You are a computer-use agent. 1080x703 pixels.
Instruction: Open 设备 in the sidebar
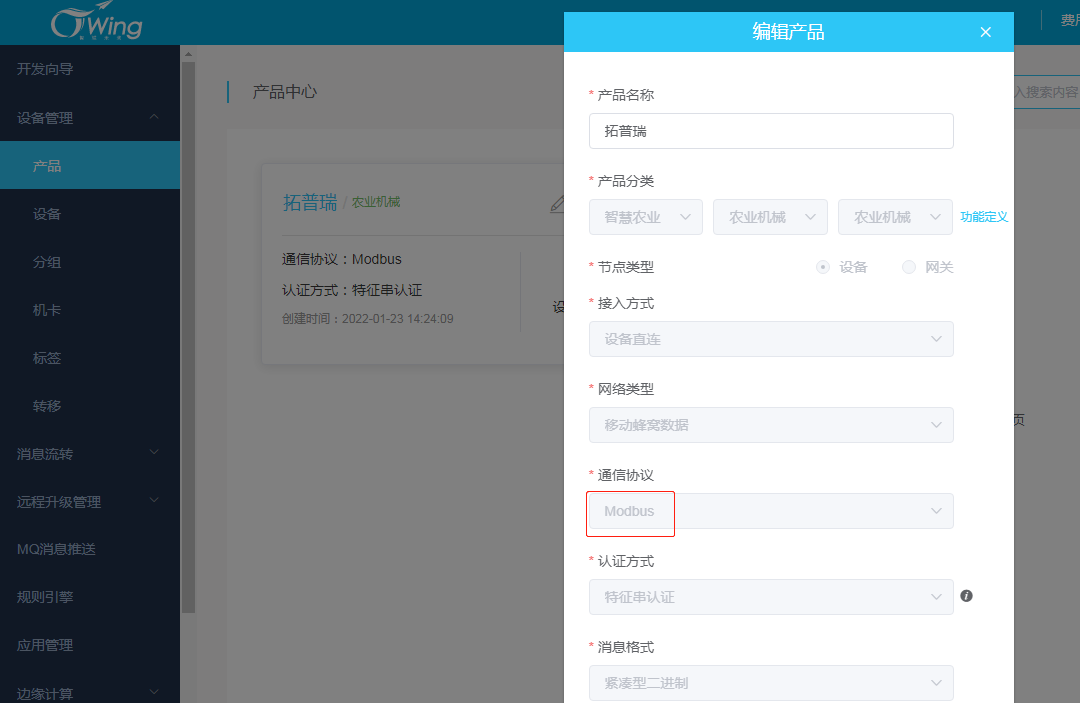(x=47, y=214)
